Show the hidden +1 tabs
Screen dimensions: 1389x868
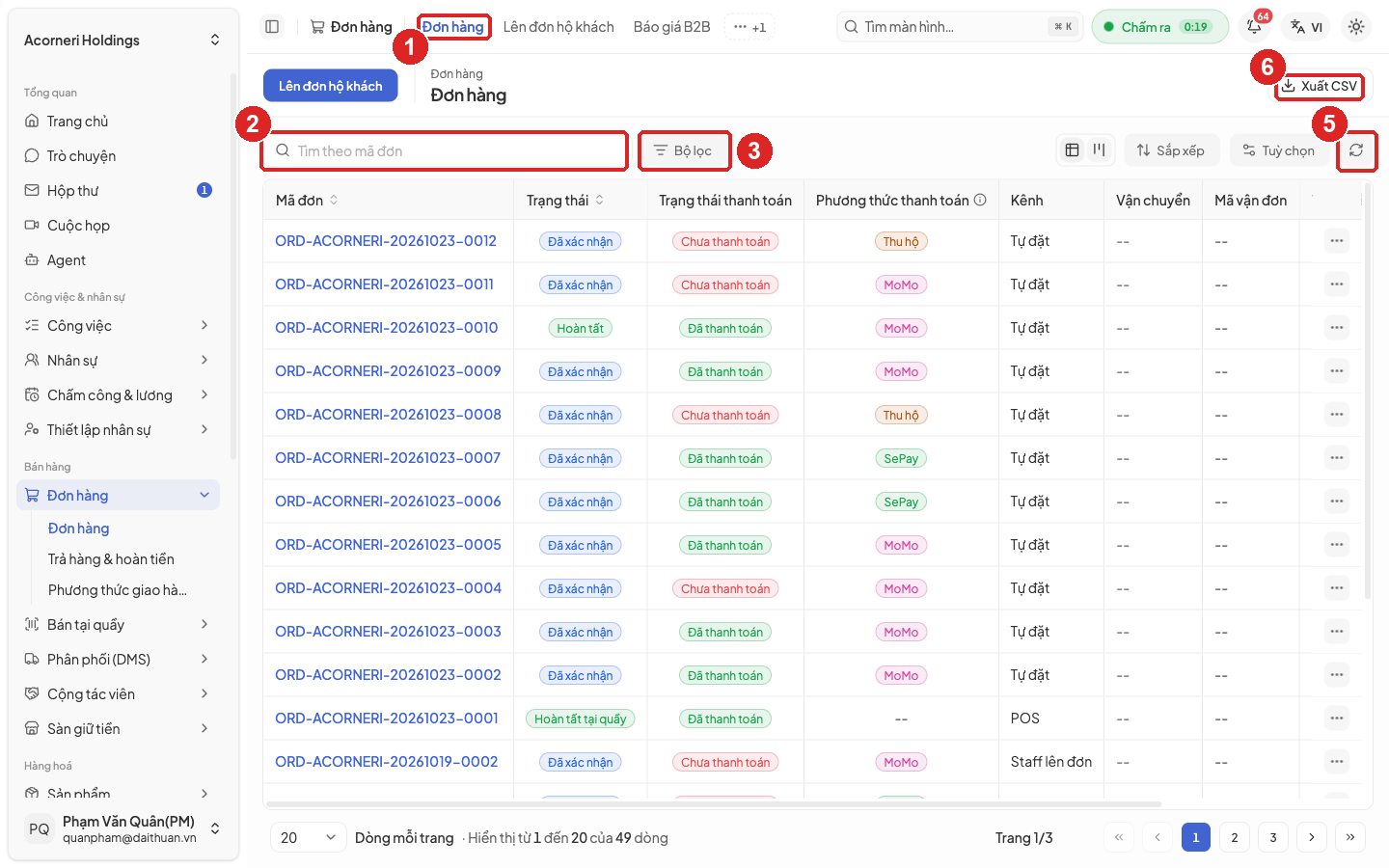click(749, 27)
